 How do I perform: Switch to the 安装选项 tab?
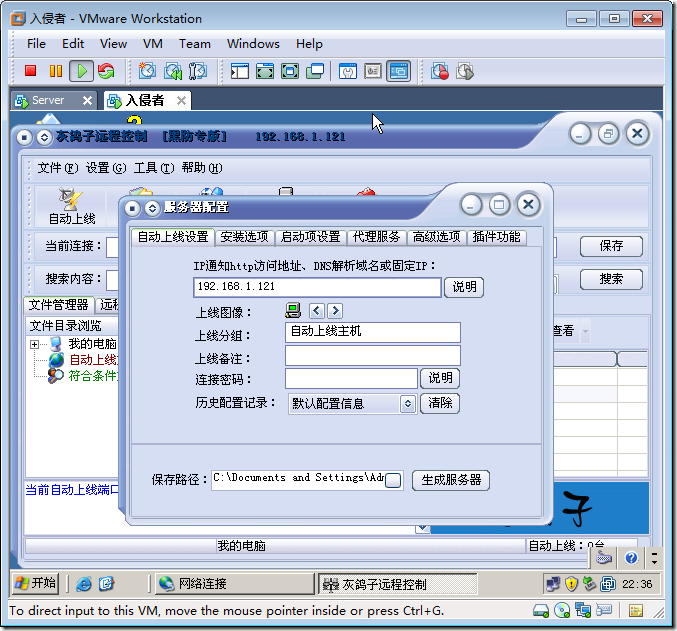(244, 237)
